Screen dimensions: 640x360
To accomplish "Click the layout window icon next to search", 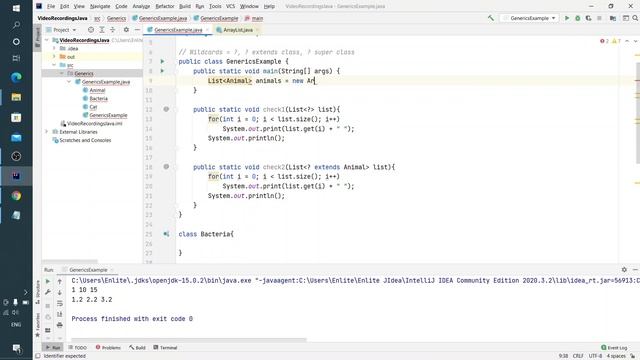I will pyautogui.click(x=626, y=18).
